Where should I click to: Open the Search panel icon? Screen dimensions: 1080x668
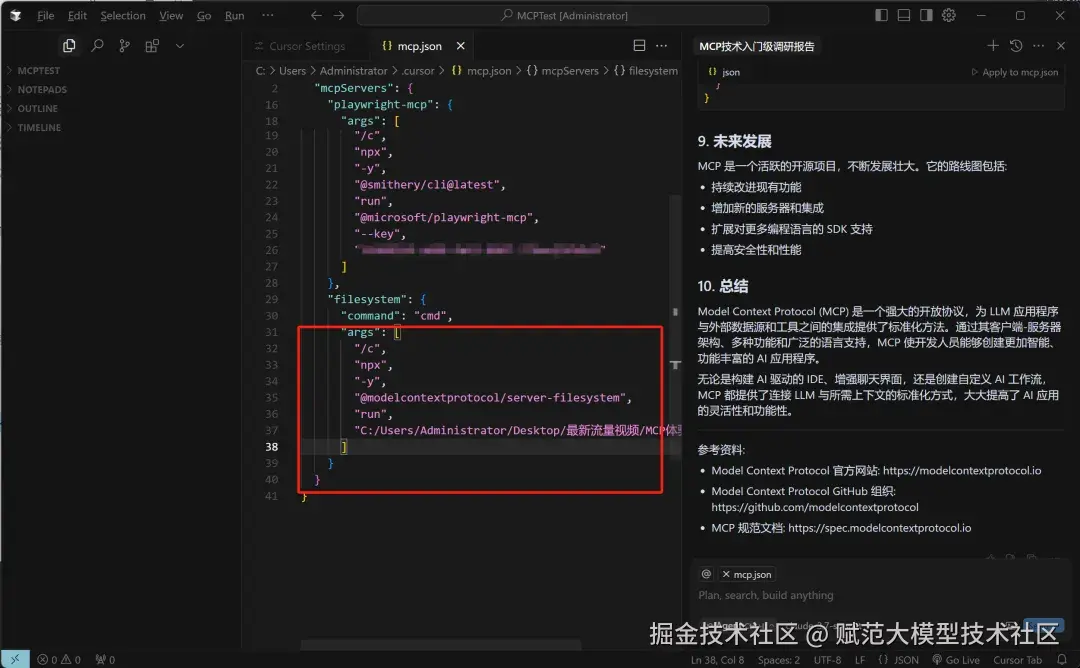click(97, 45)
